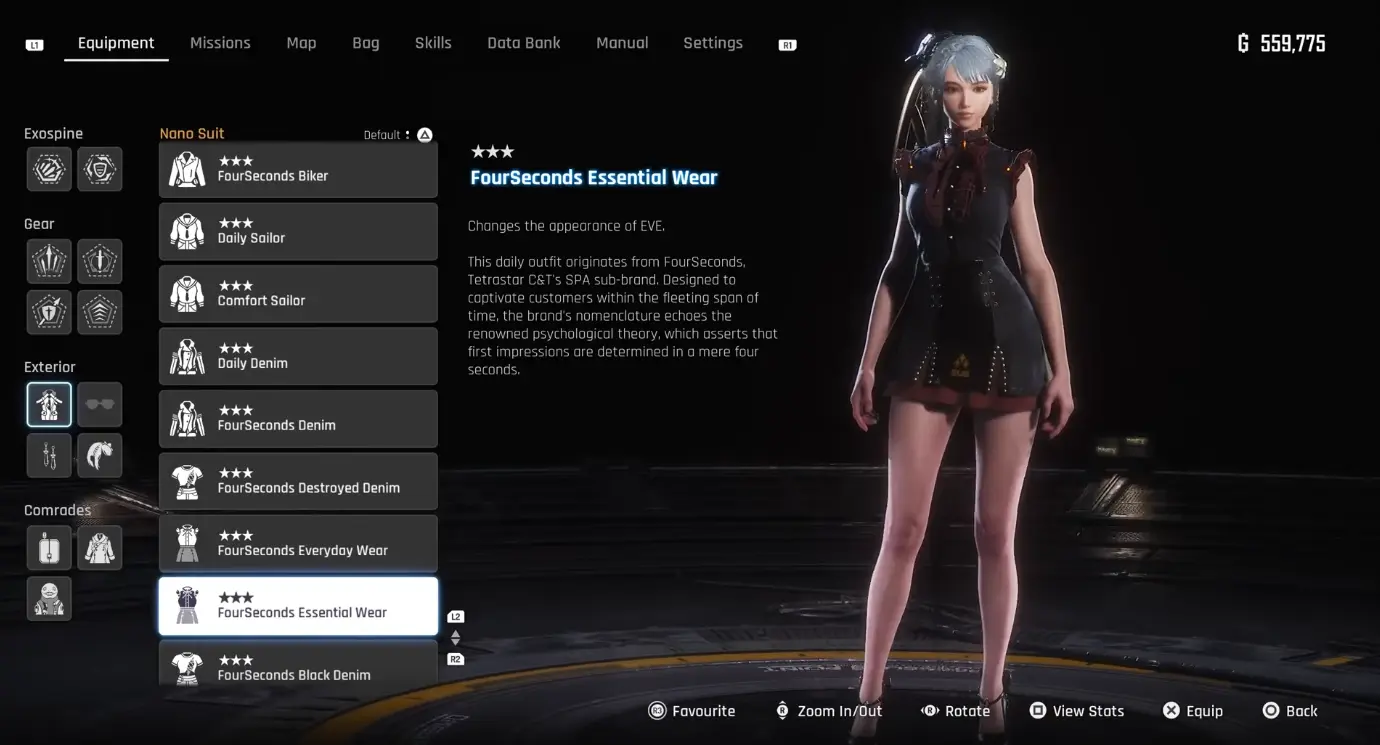Click the Back button

click(1290, 711)
